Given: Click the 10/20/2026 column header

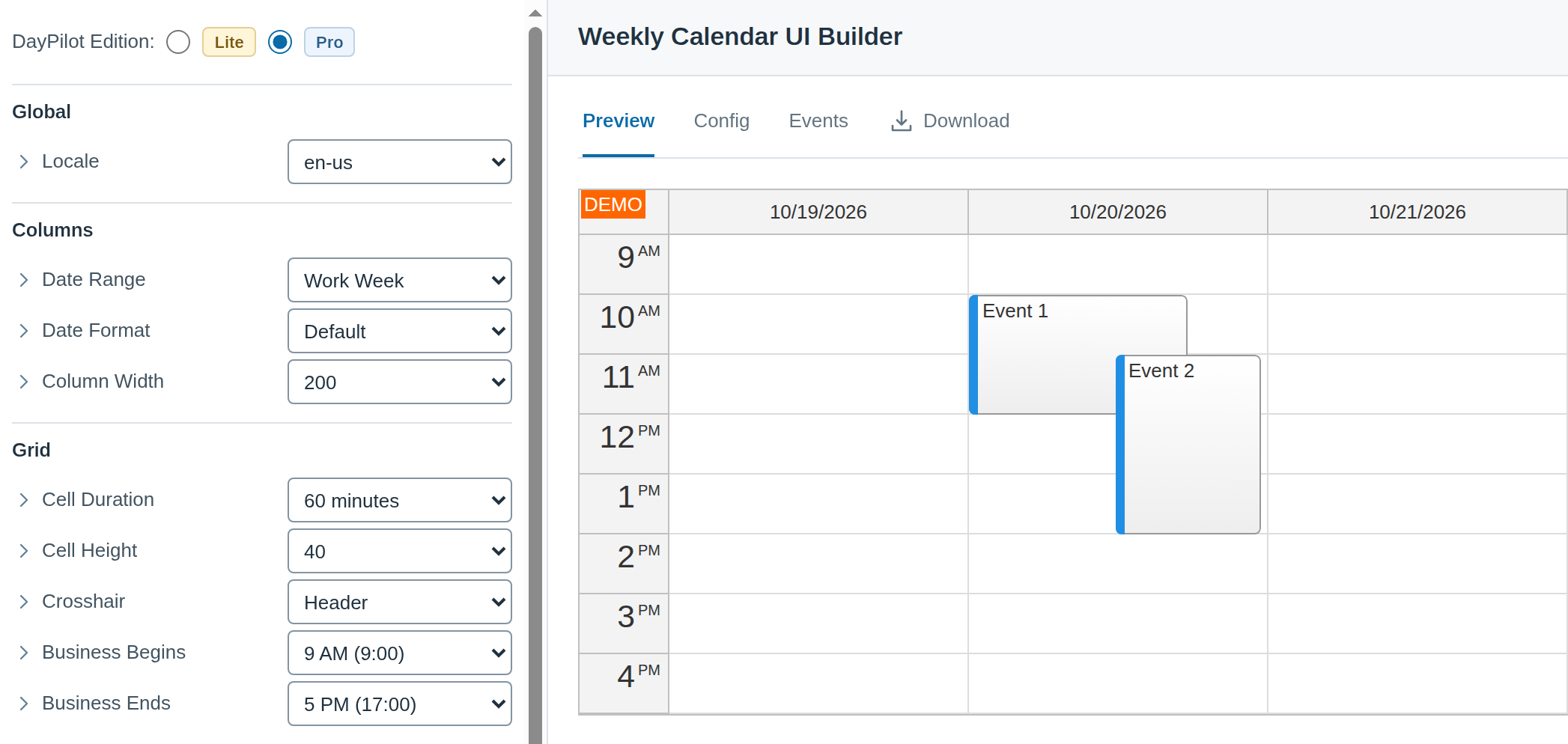Looking at the screenshot, I should click(1118, 212).
